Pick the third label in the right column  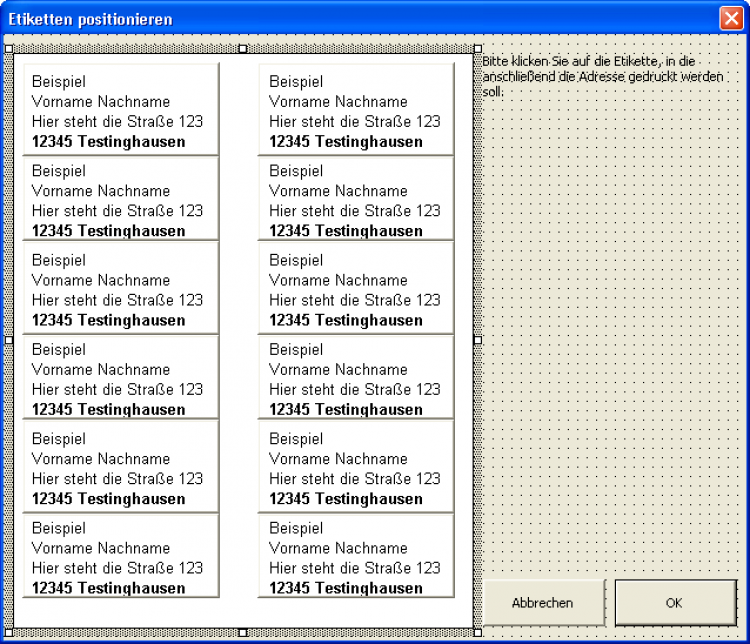click(x=356, y=289)
